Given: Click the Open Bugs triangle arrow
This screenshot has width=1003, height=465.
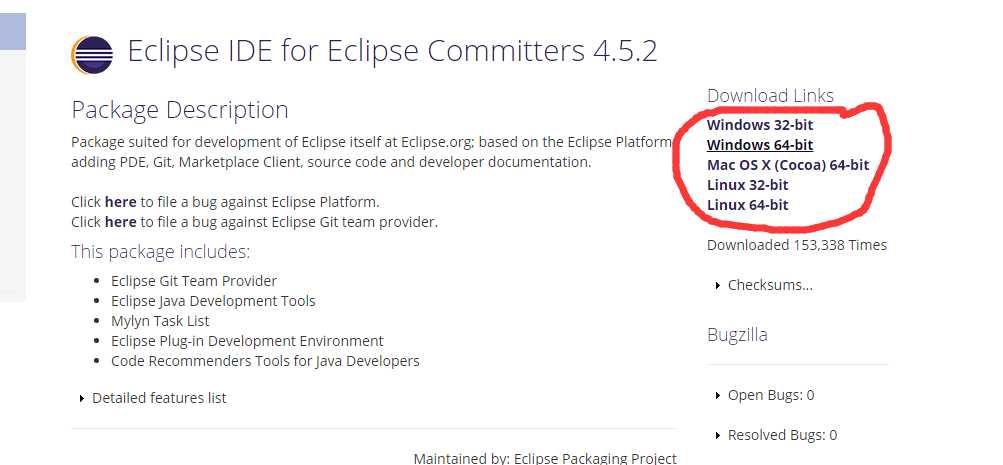Looking at the screenshot, I should click(x=718, y=396).
